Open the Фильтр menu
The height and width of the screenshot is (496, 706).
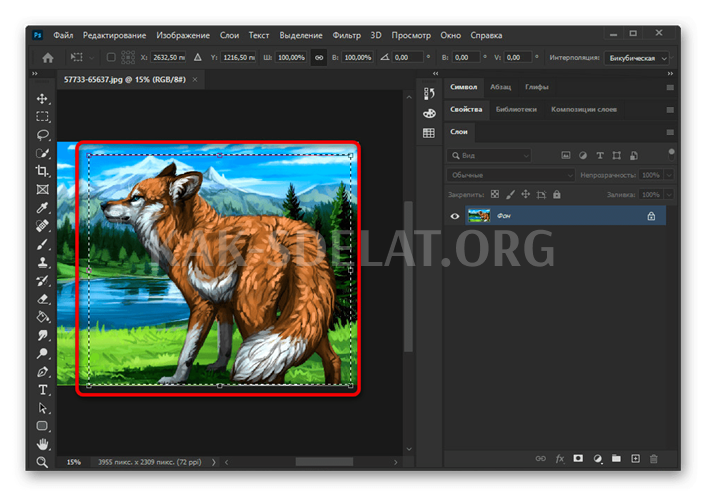[x=346, y=35]
